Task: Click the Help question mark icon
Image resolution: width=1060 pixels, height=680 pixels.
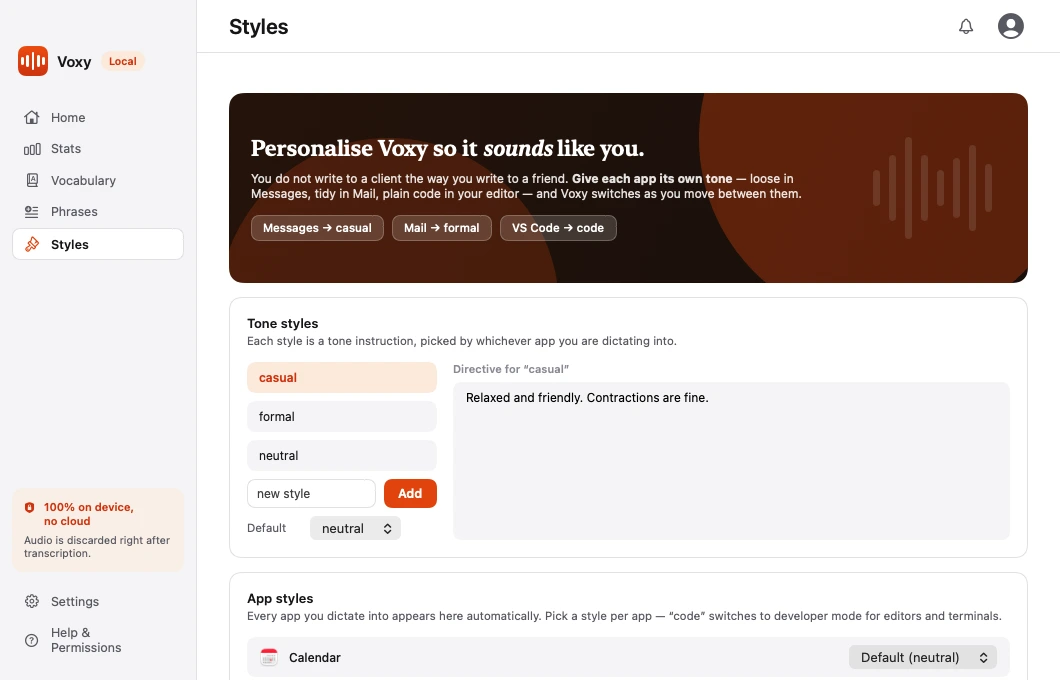Action: [32, 640]
